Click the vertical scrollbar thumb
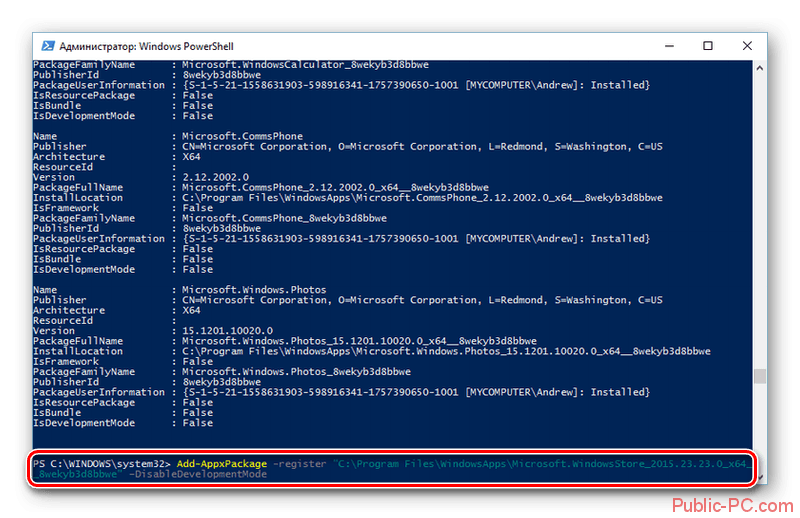800x518 pixels. tap(760, 376)
